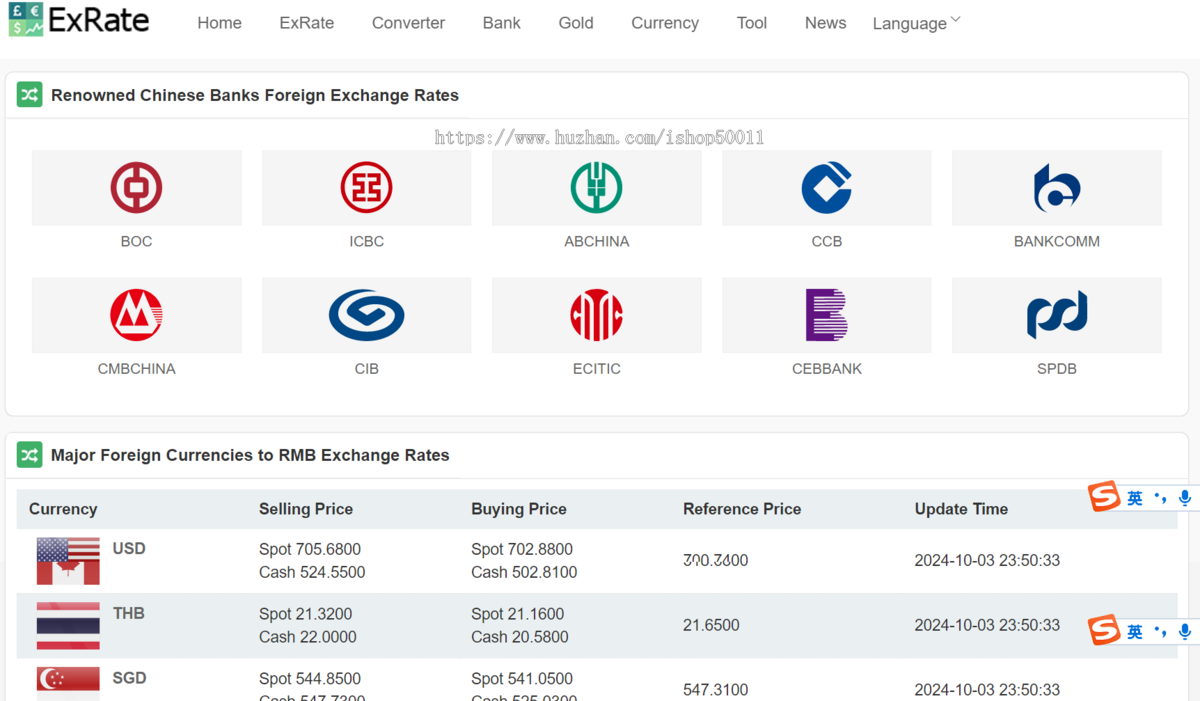Click the SGD Singapore flag icon
The height and width of the screenshot is (701, 1200).
coord(68,684)
